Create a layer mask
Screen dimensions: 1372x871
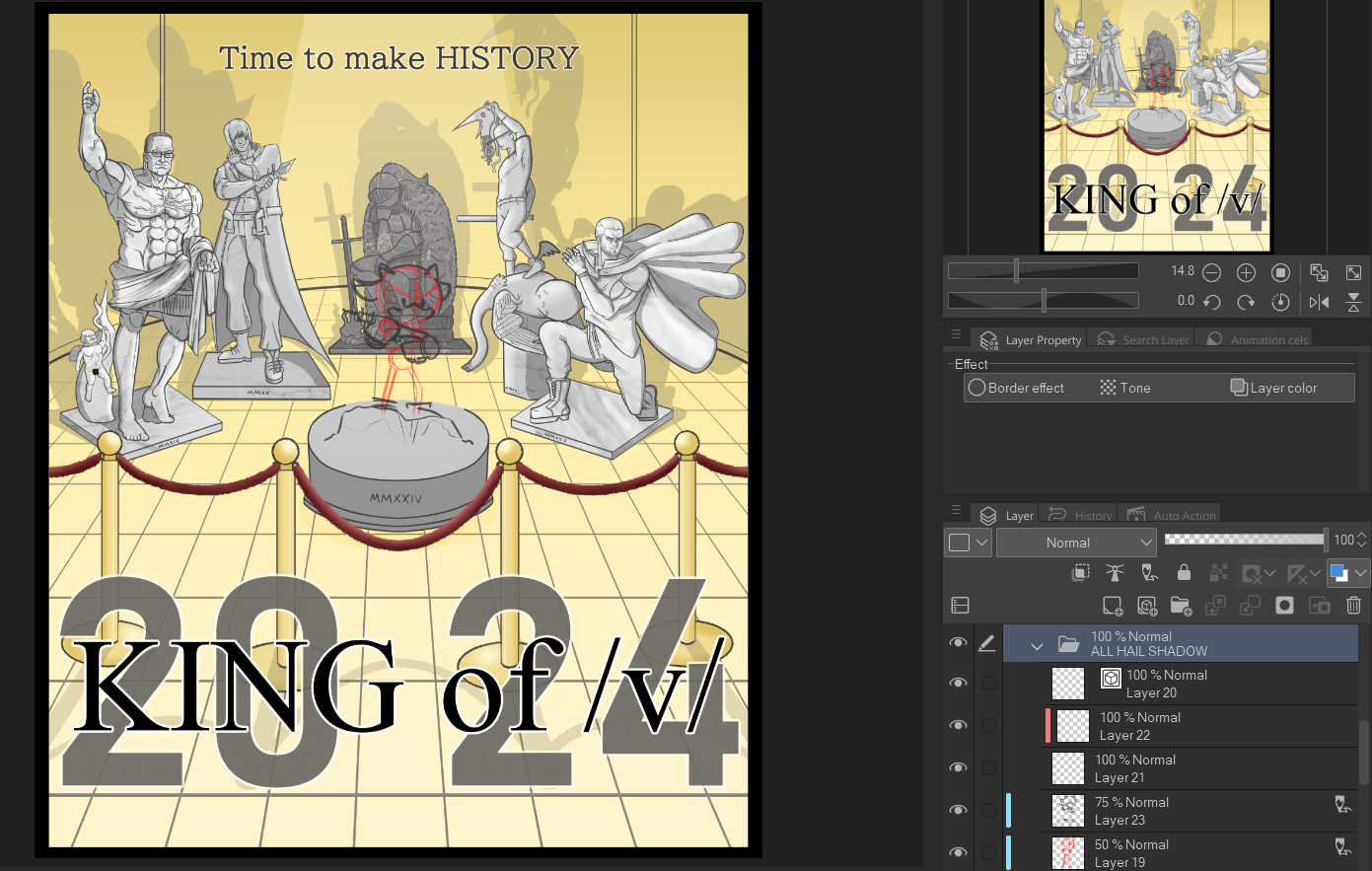(1284, 606)
